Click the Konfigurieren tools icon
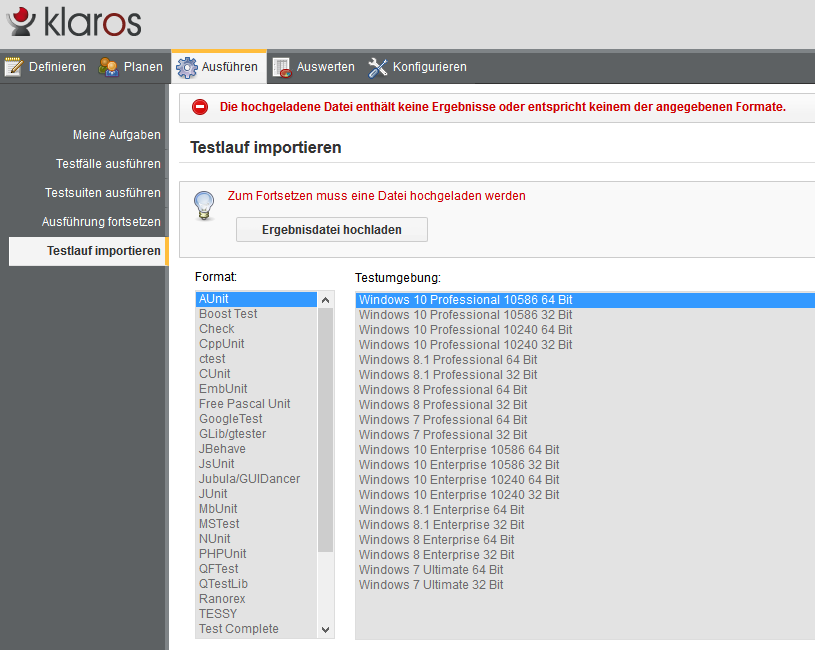Viewport: 815px width, 650px height. tap(377, 67)
